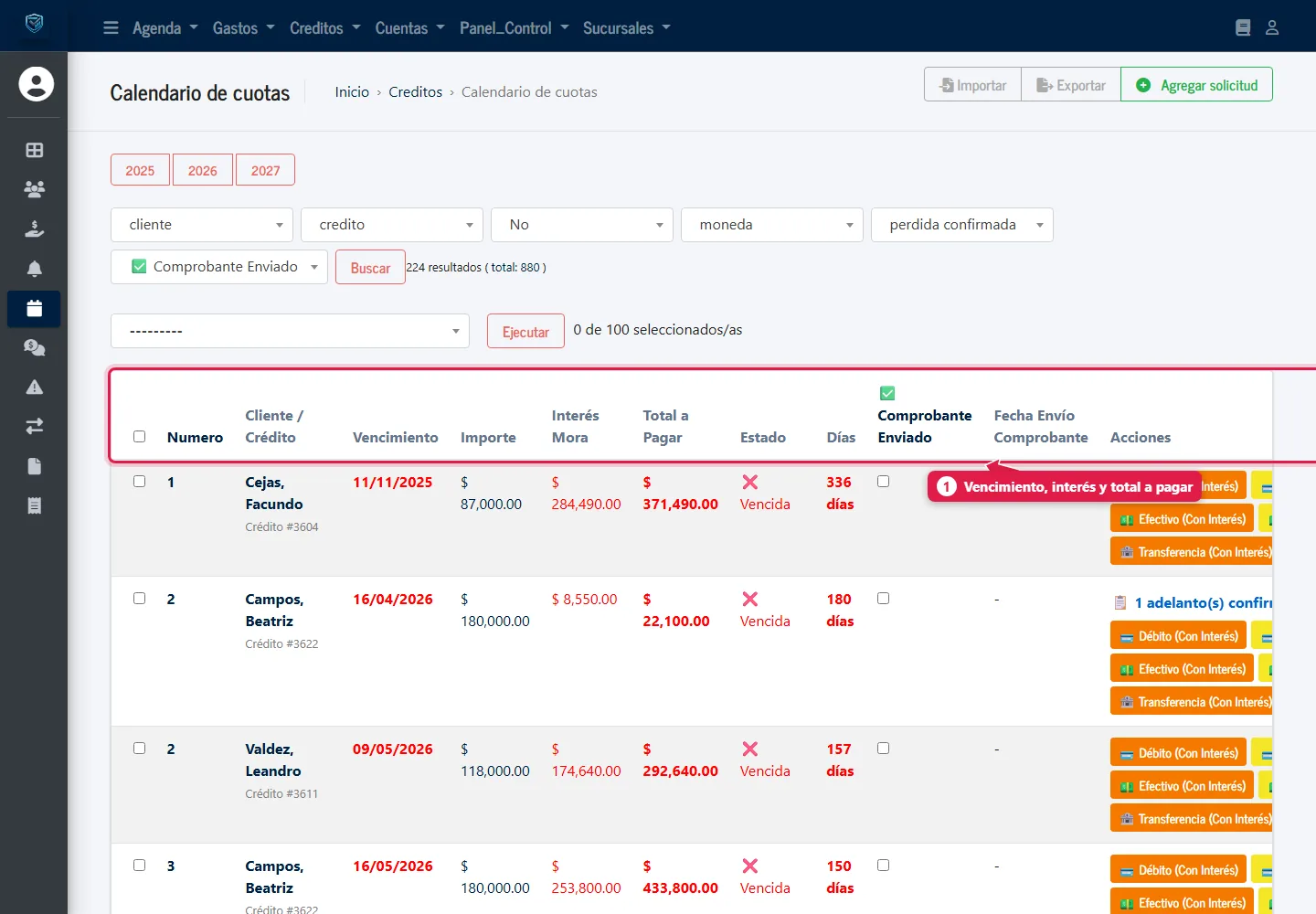
Task: Check the row checkbox for Valdez, Leandro
Action: click(139, 748)
